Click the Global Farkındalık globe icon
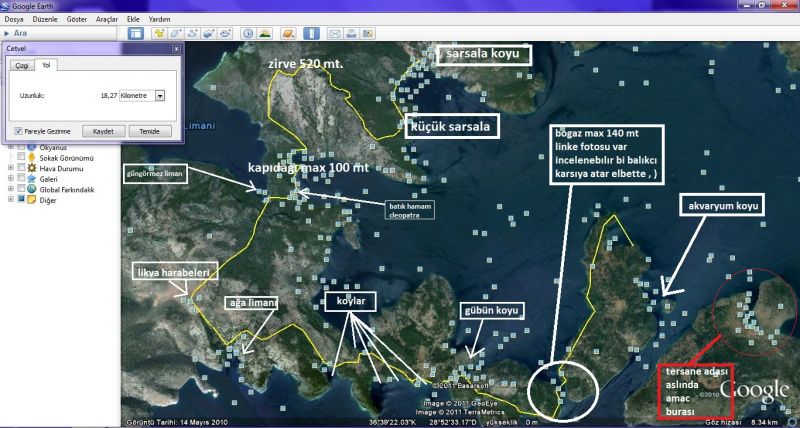Screen dimensions: 800x428 [32, 189]
